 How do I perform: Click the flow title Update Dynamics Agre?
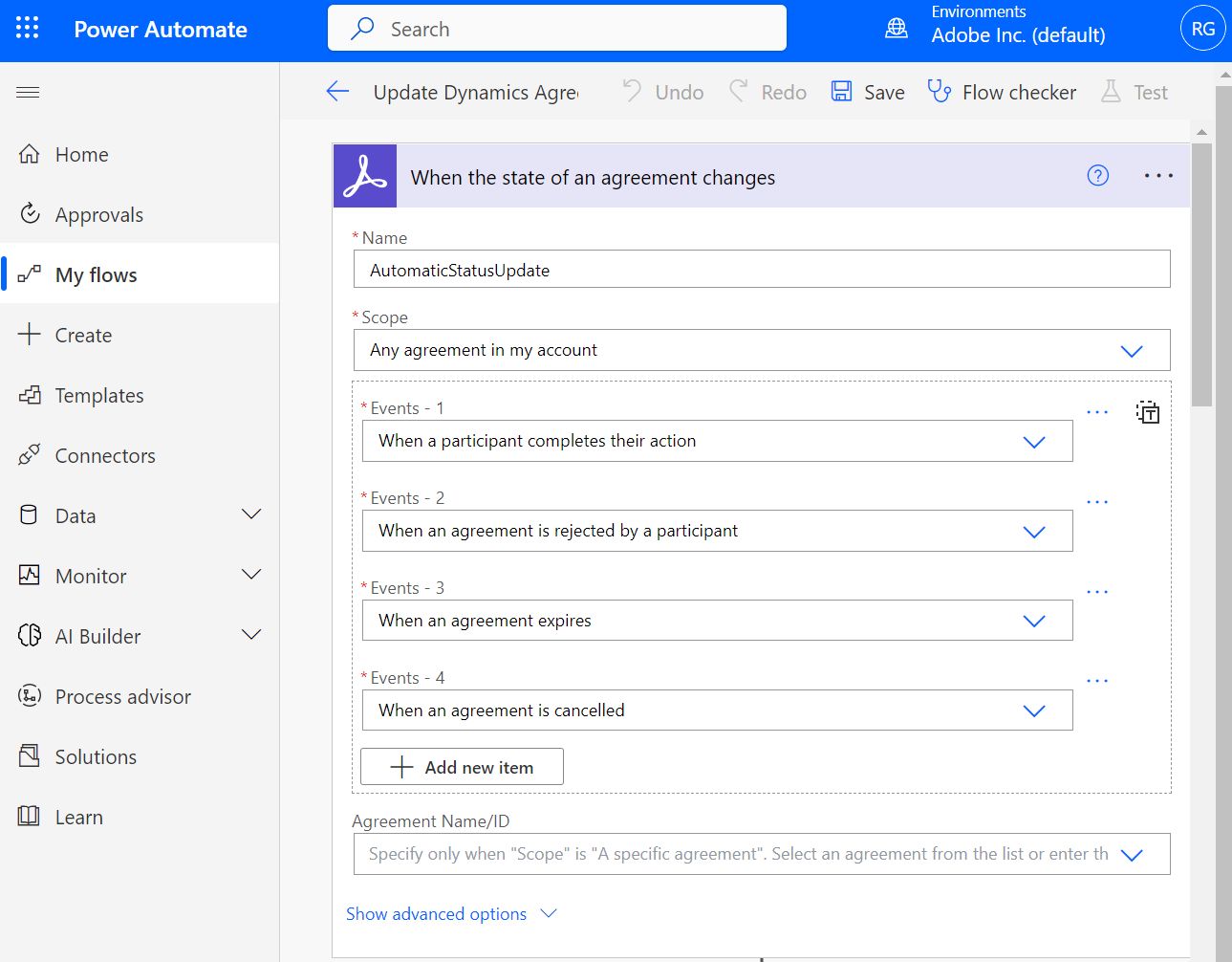click(x=476, y=93)
